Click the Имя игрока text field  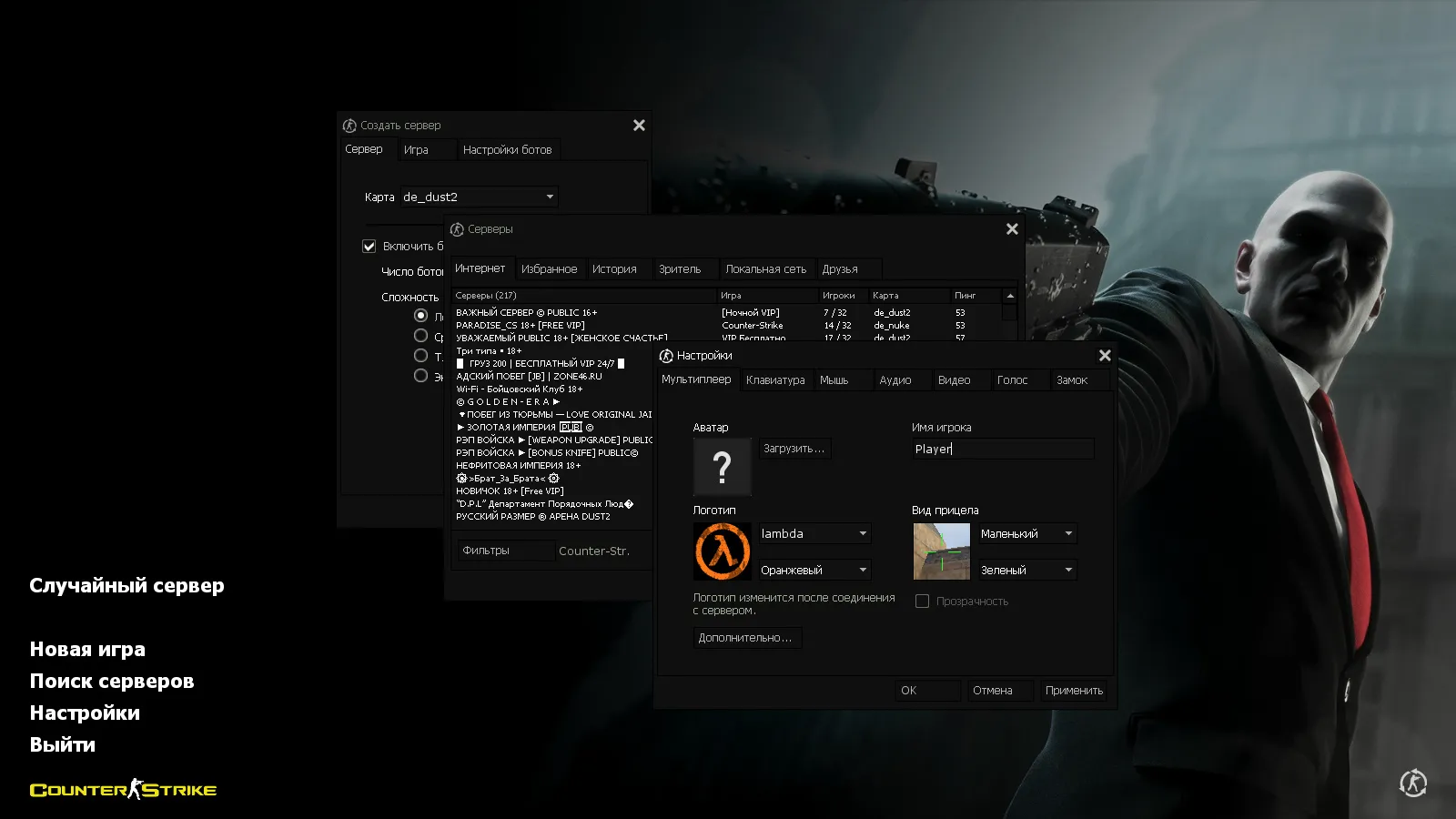(1002, 449)
